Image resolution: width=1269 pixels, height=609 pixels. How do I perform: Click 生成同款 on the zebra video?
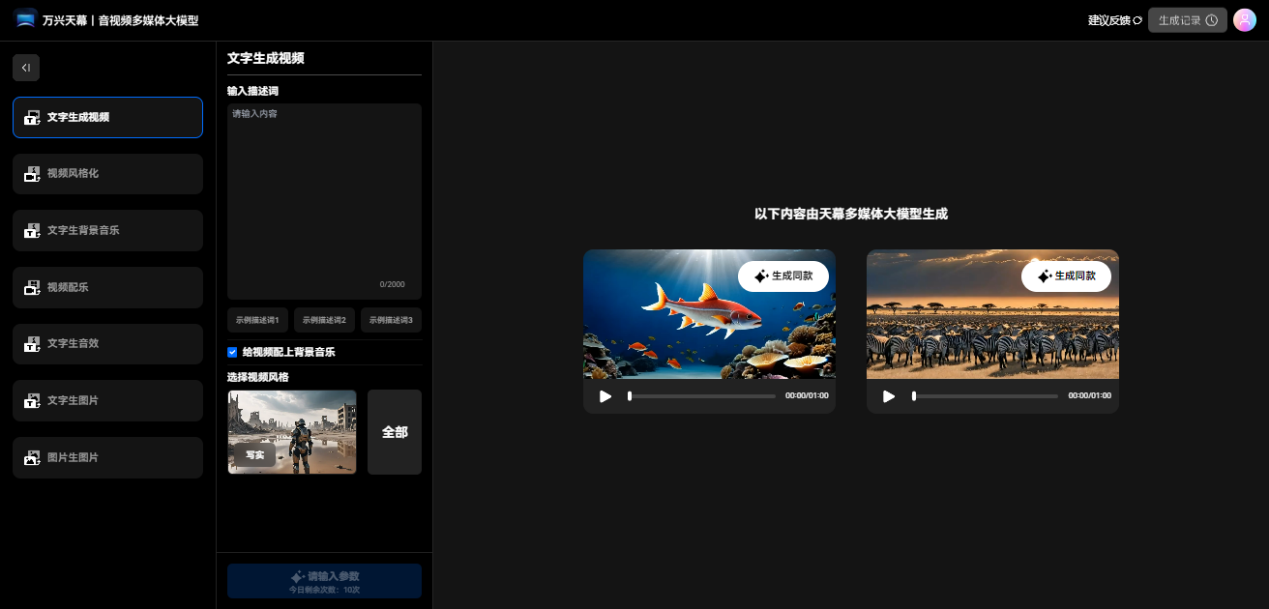pos(1066,276)
